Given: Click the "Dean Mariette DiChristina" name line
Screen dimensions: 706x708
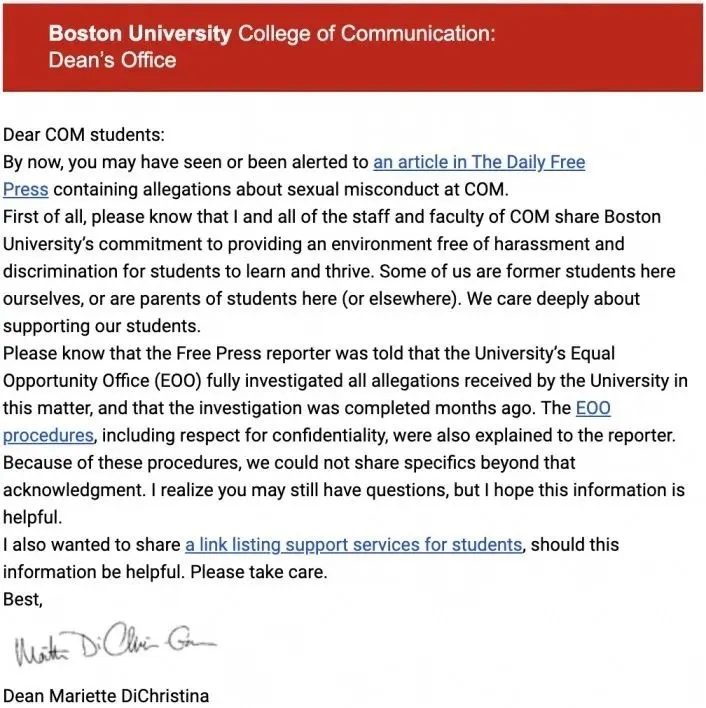Looking at the screenshot, I should pyautogui.click(x=106, y=695).
